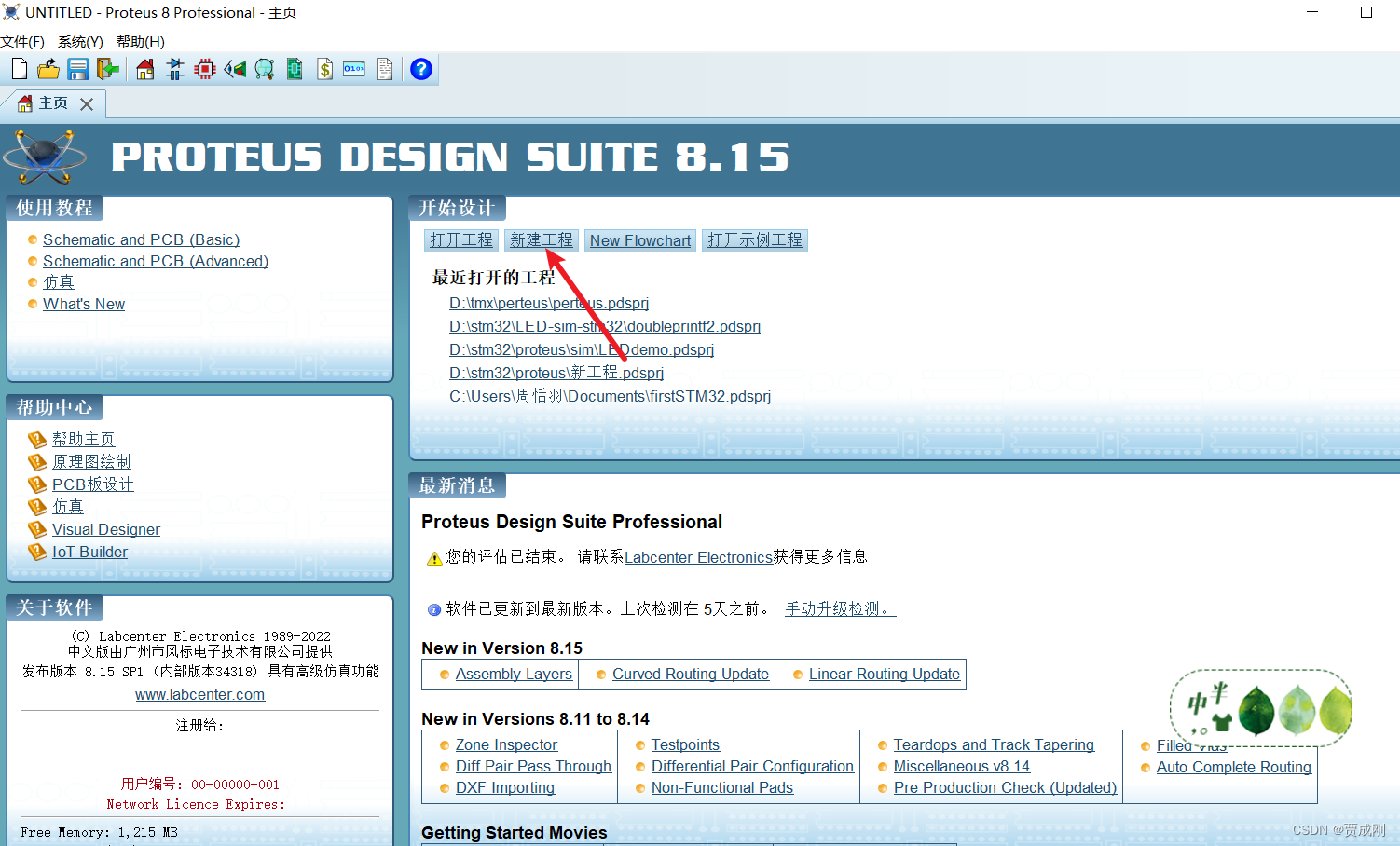Click the 帮助主页 help book icon

point(37,439)
